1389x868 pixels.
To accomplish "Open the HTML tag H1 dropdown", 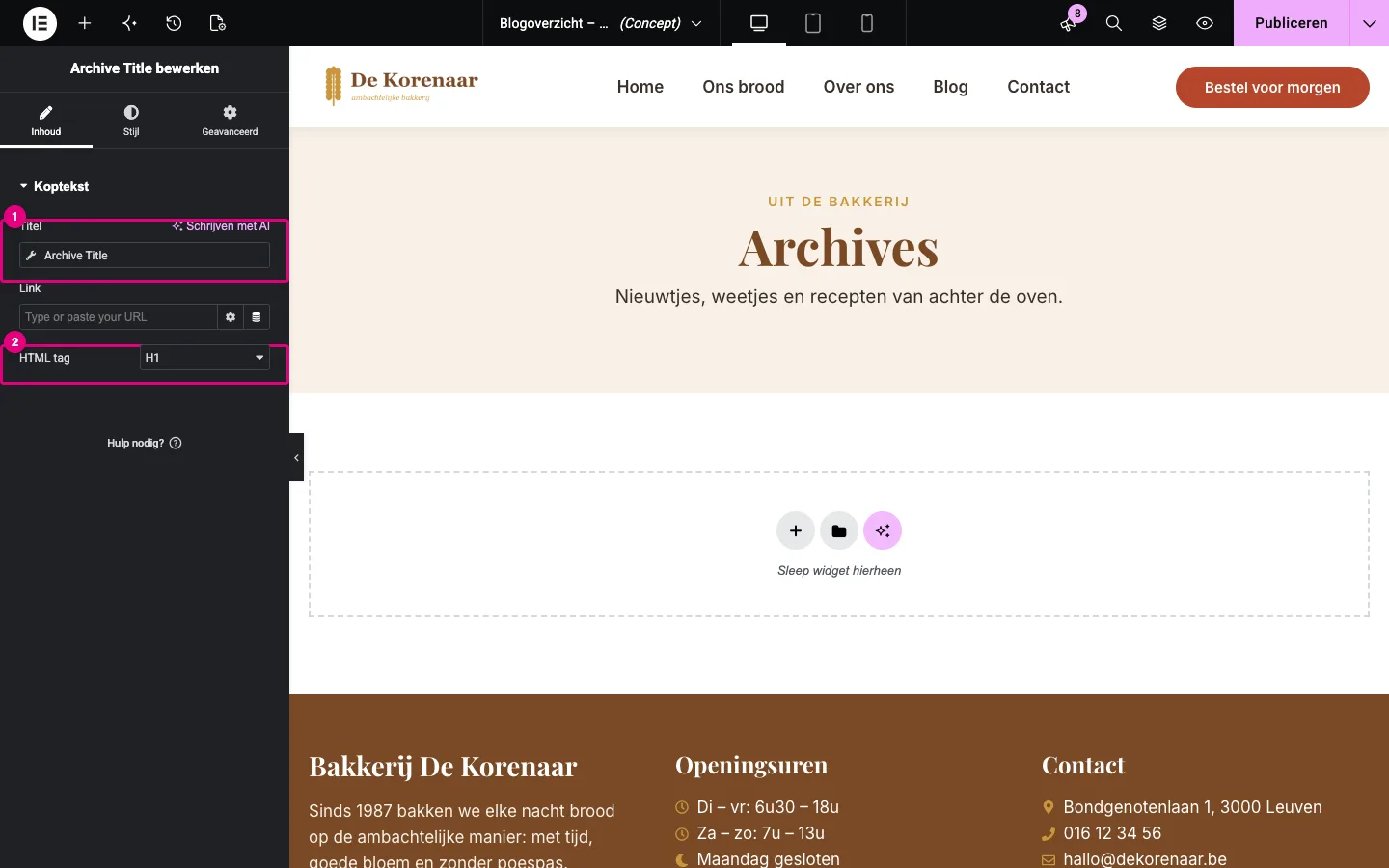I will pos(204,358).
